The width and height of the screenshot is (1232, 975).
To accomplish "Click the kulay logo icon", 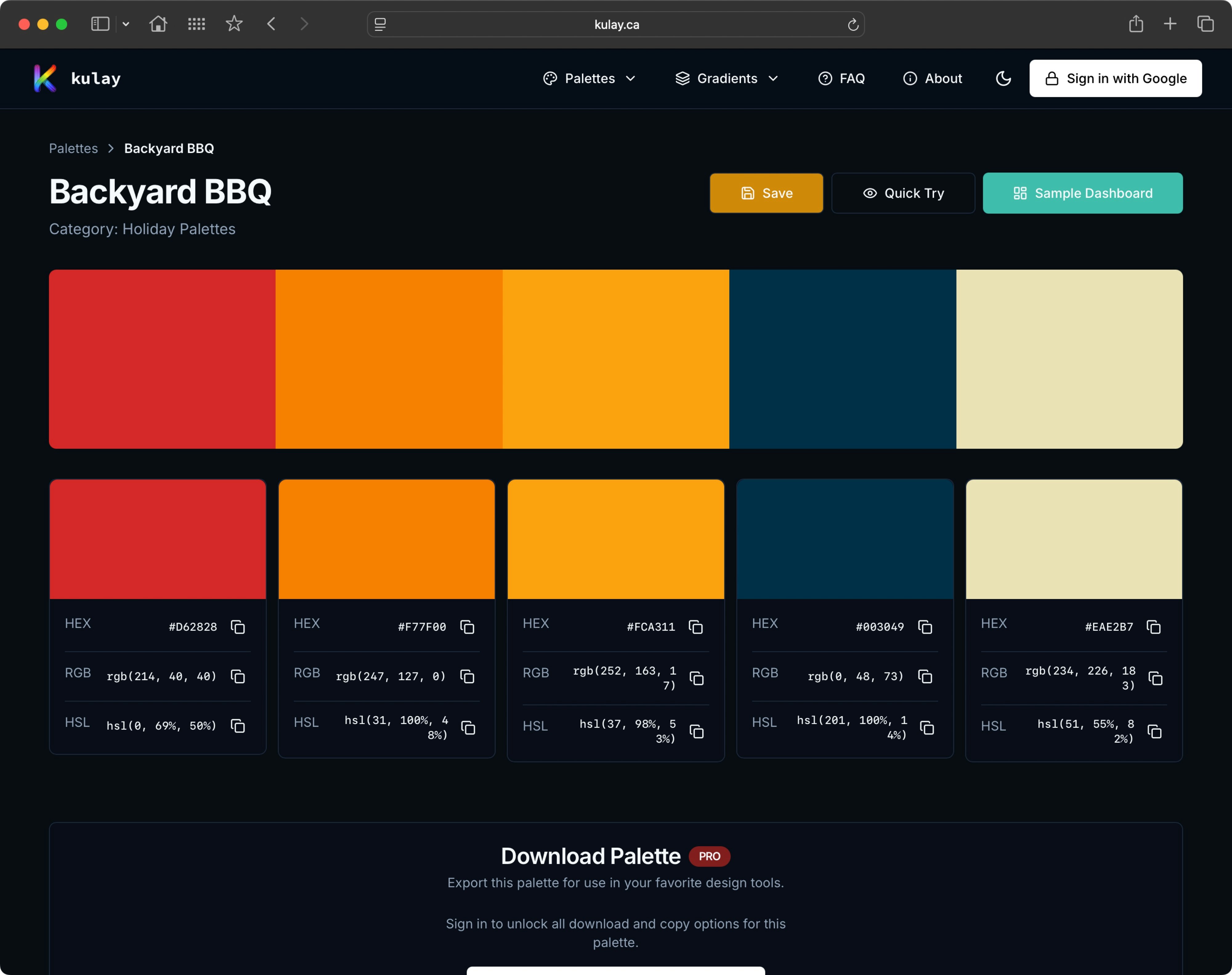I will pos(45,78).
